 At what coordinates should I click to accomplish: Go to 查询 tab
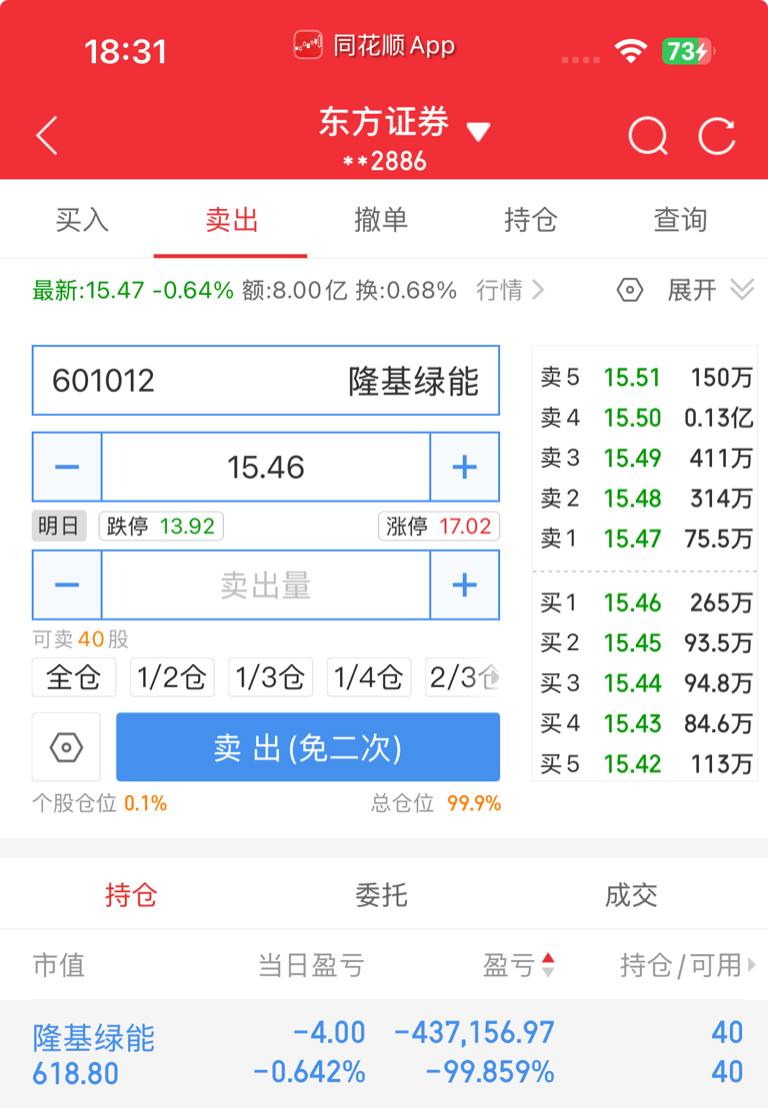pos(680,220)
